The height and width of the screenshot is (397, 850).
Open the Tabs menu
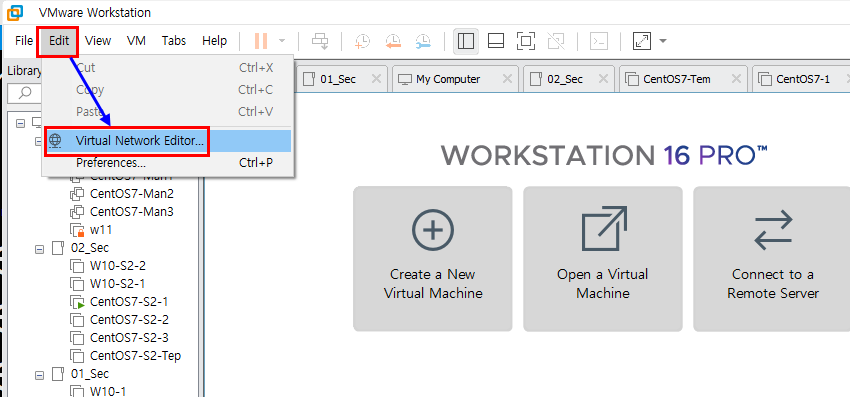click(173, 41)
